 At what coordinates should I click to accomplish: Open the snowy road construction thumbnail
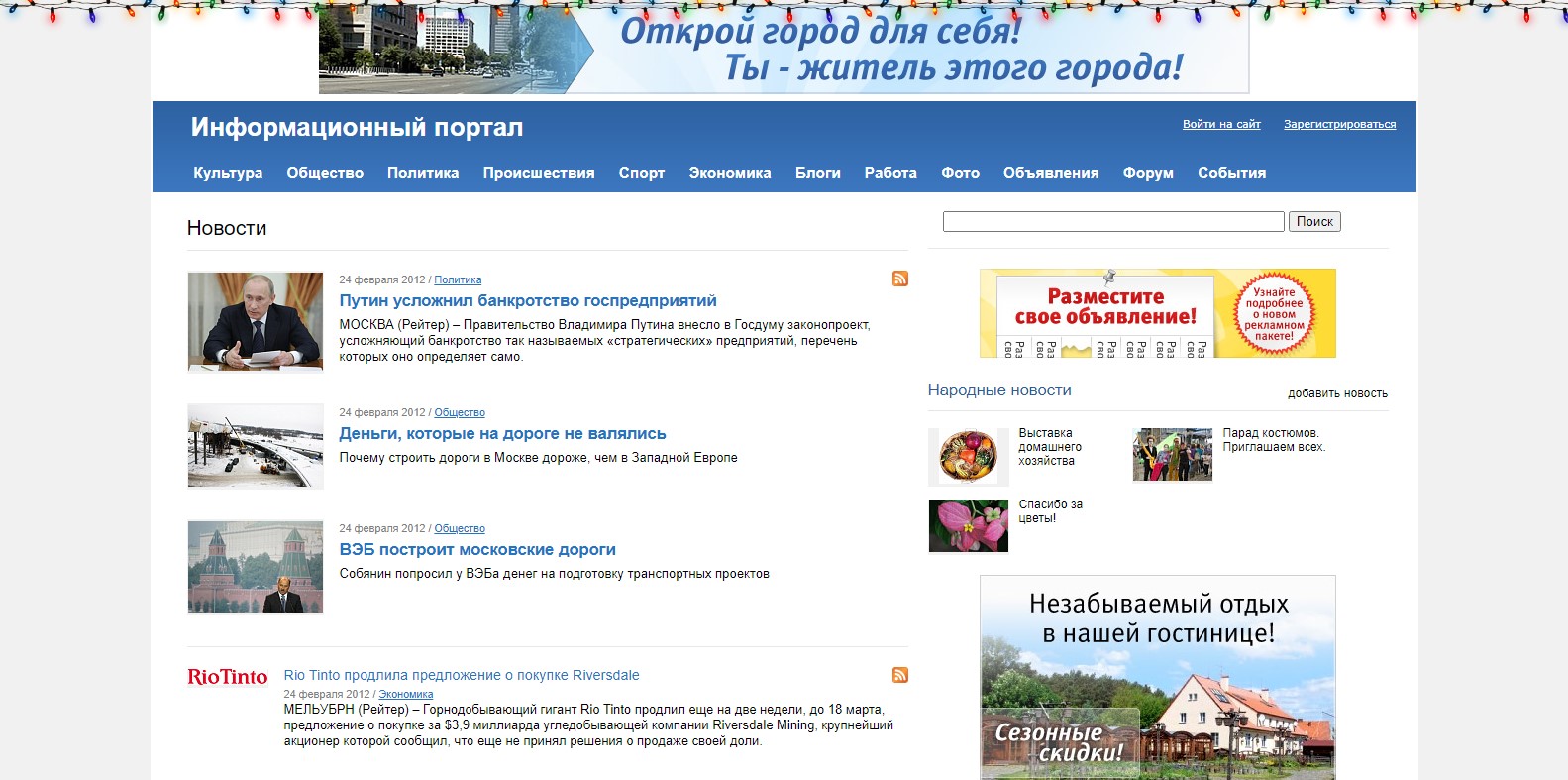[256, 446]
